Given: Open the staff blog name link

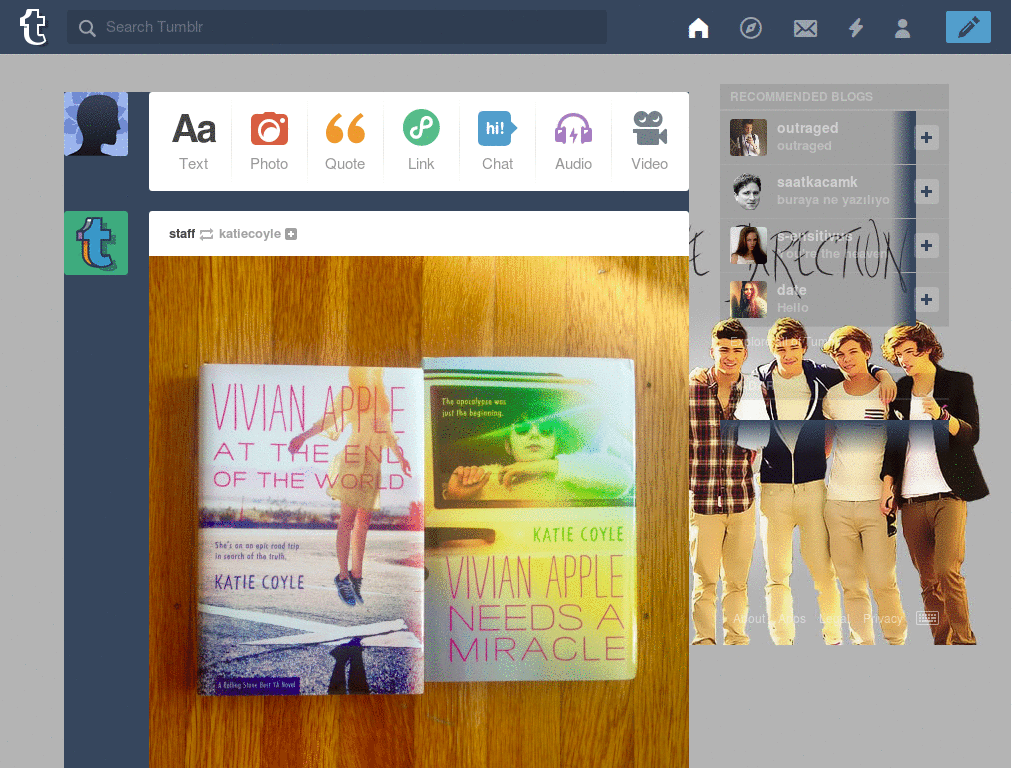Looking at the screenshot, I should point(182,234).
